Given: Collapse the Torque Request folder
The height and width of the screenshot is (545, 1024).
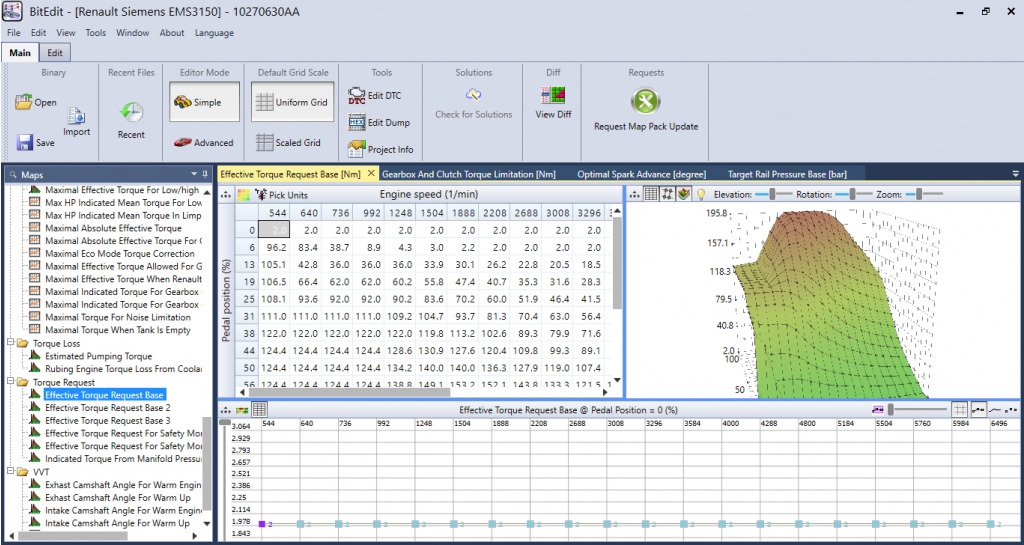Looking at the screenshot, I should 10,382.
